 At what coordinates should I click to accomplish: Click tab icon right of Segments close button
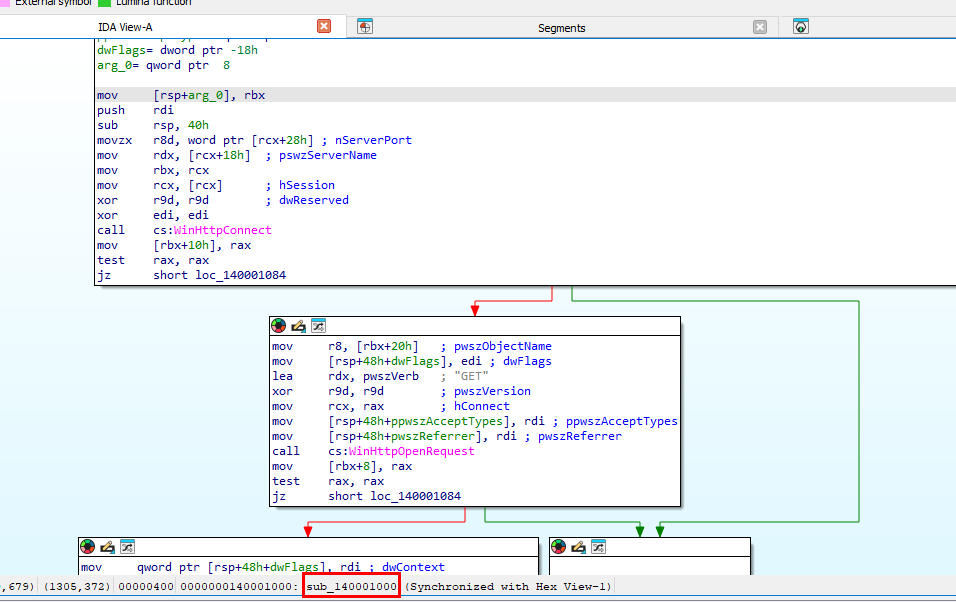[x=800, y=27]
